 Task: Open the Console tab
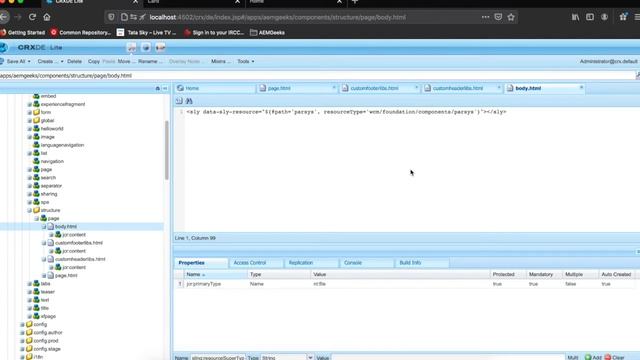pos(366,263)
